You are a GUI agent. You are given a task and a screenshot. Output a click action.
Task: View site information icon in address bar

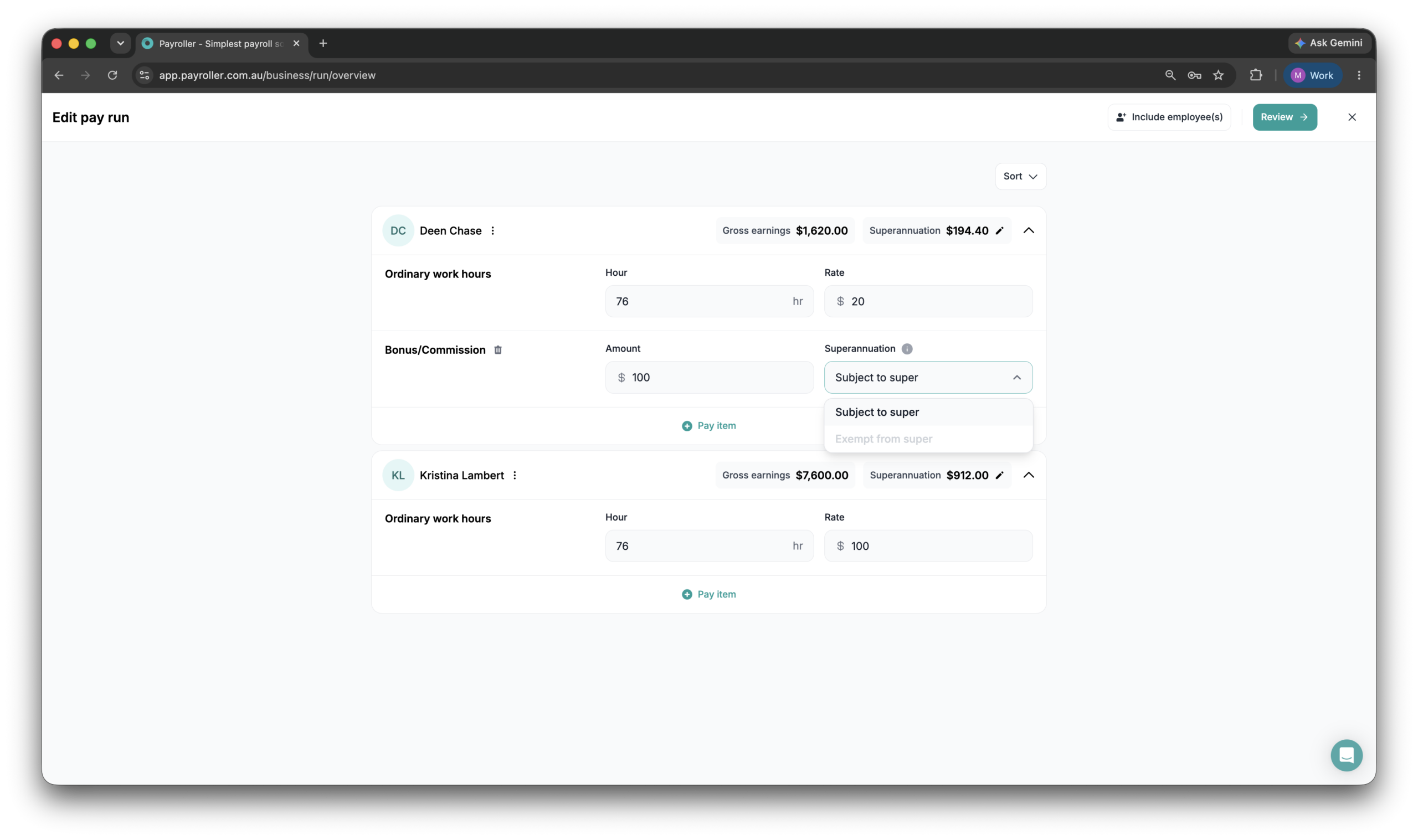pos(145,75)
